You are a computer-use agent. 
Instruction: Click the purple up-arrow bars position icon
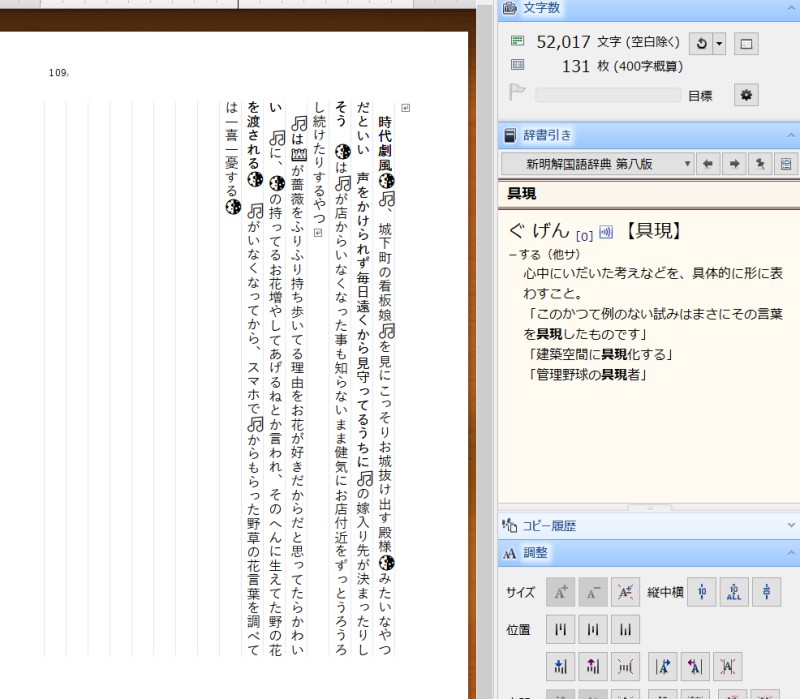coord(593,666)
